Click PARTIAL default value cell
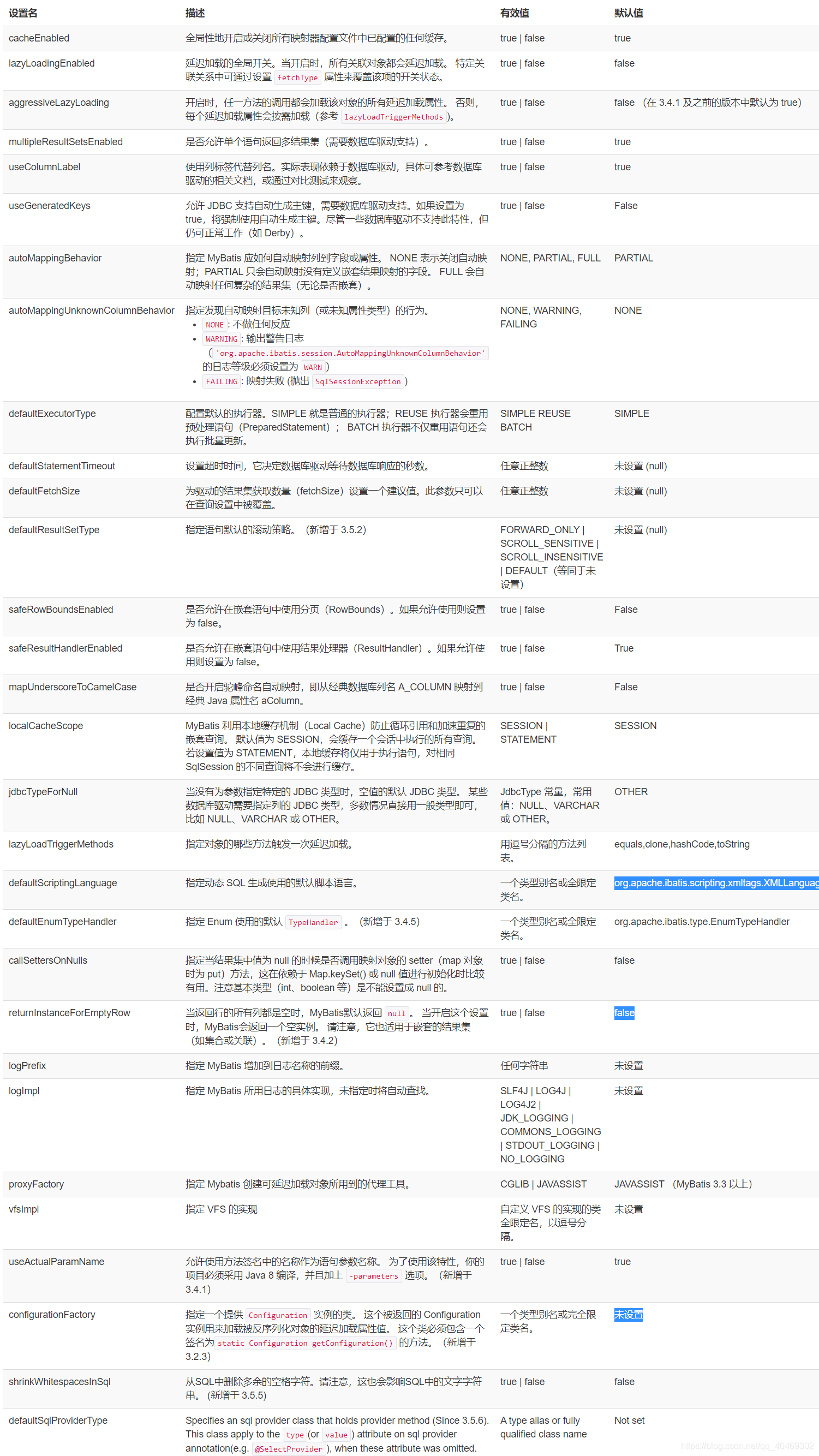This screenshot has width=819, height=1456. [x=633, y=258]
